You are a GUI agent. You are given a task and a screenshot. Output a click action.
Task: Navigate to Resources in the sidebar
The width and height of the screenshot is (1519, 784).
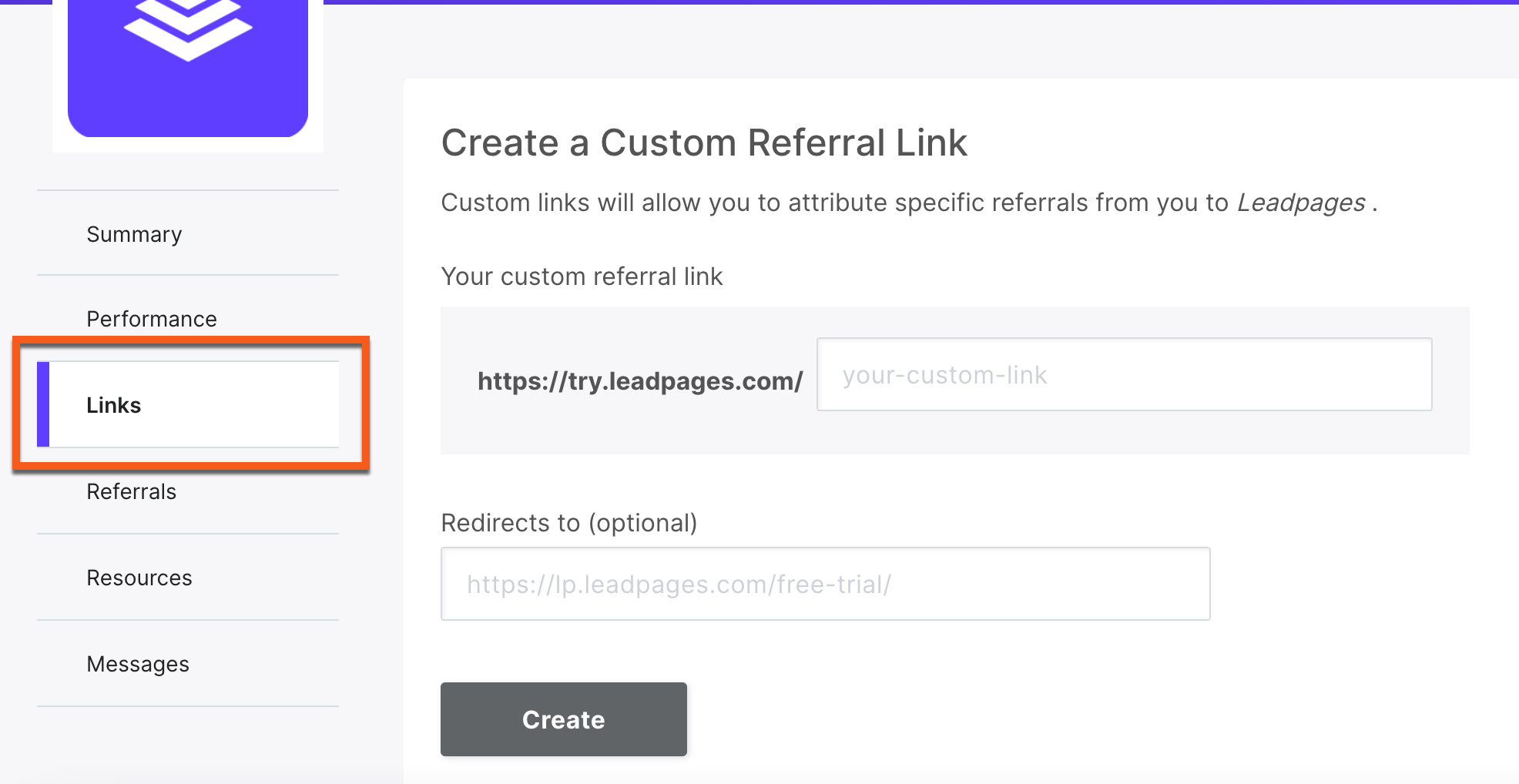(139, 578)
